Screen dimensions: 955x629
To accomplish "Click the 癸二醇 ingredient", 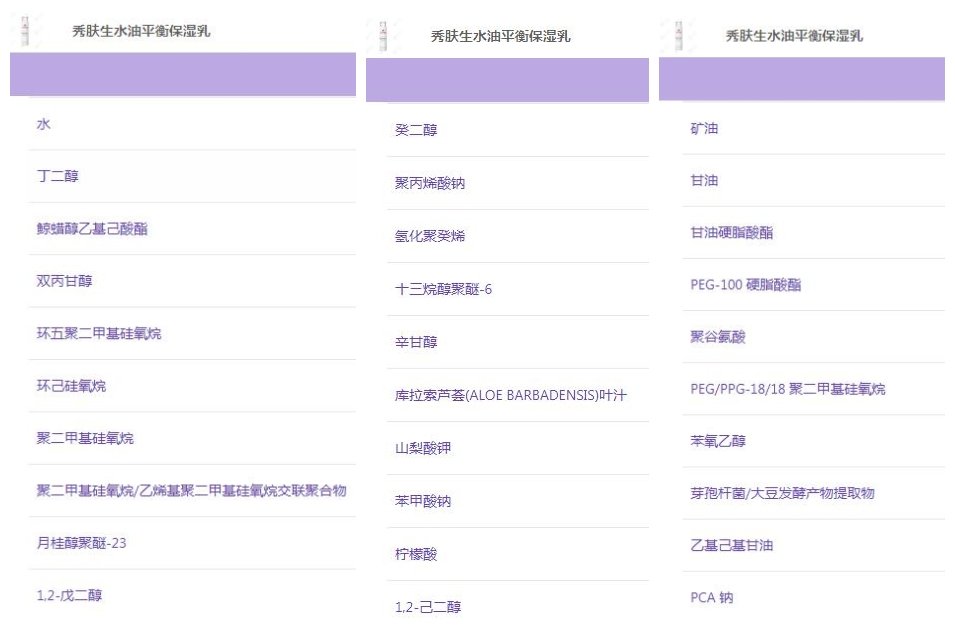I will (x=416, y=130).
